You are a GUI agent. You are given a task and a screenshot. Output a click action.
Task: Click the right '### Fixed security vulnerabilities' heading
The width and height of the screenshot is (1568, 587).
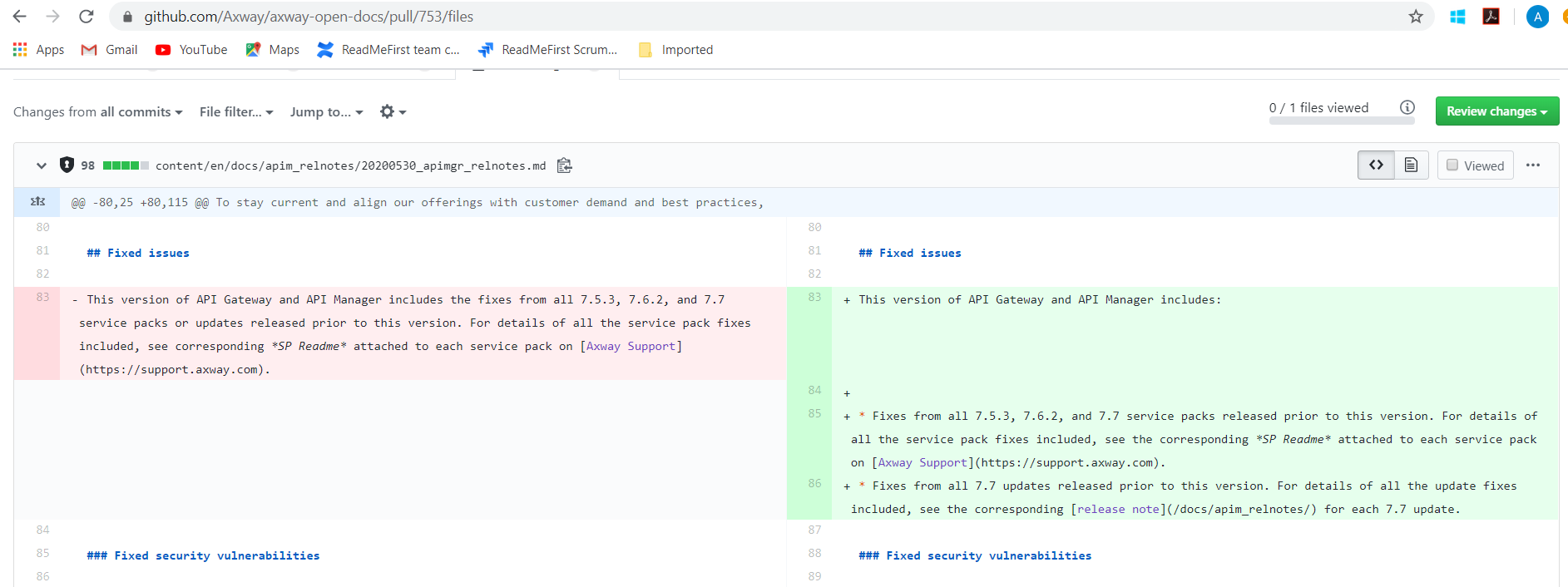(975, 555)
